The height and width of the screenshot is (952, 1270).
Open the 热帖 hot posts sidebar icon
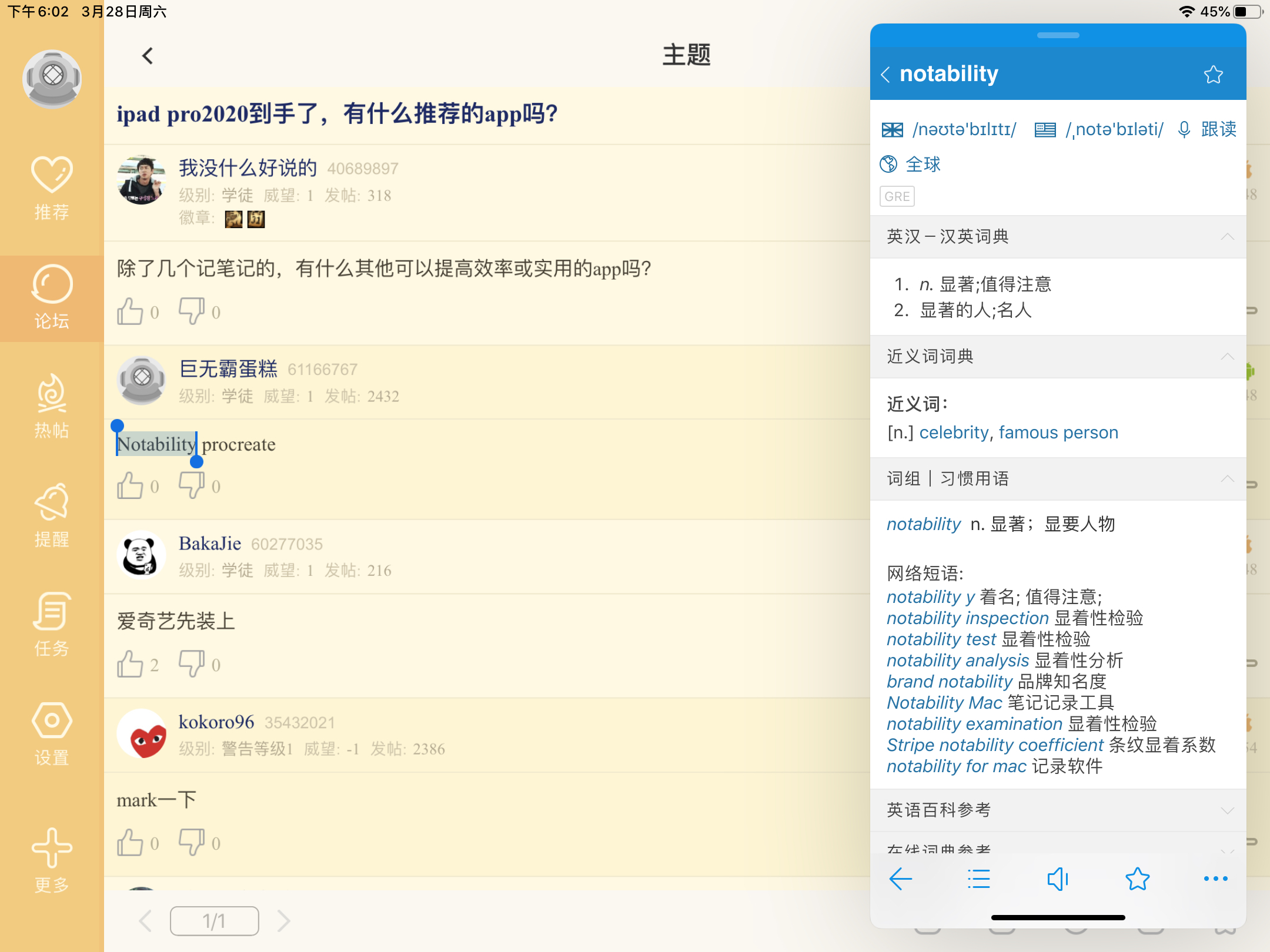[52, 405]
